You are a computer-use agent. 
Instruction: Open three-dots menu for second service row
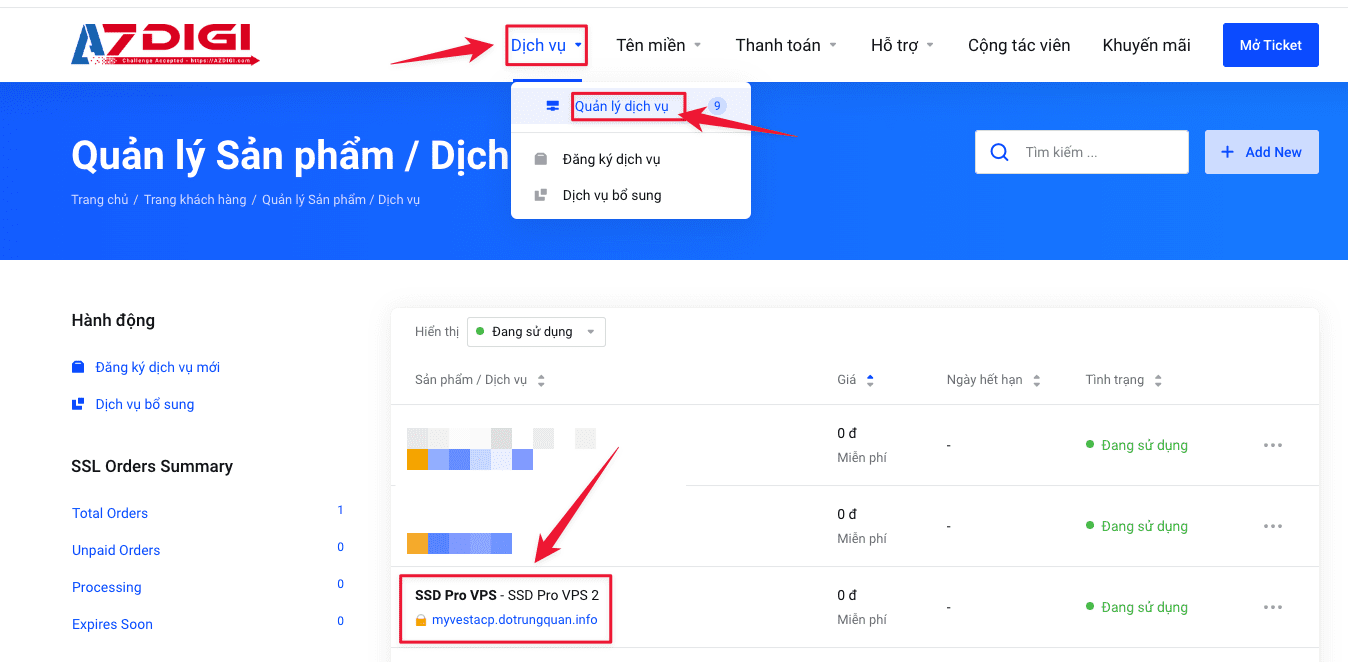tap(1272, 526)
